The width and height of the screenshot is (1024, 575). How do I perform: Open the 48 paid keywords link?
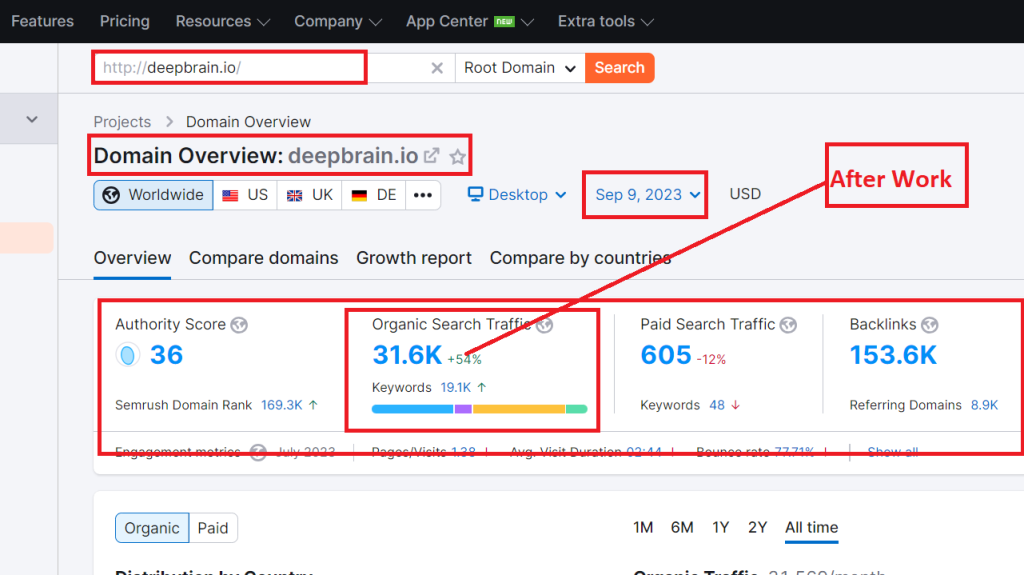(717, 405)
